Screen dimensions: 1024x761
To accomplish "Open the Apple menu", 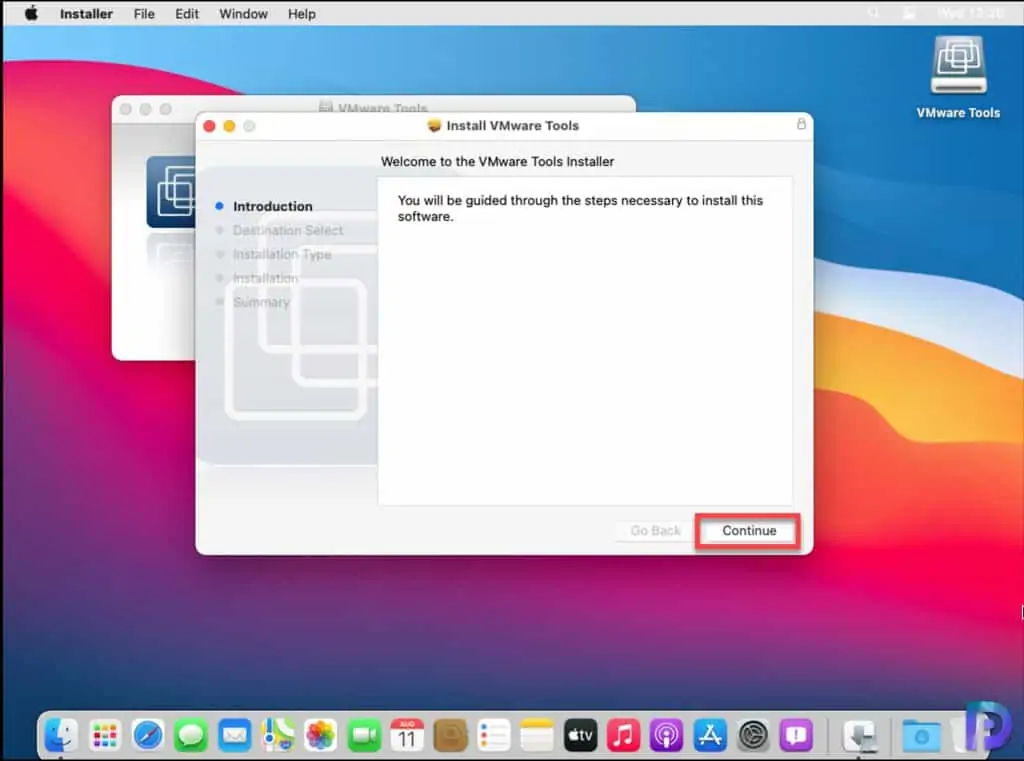I will tap(31, 14).
